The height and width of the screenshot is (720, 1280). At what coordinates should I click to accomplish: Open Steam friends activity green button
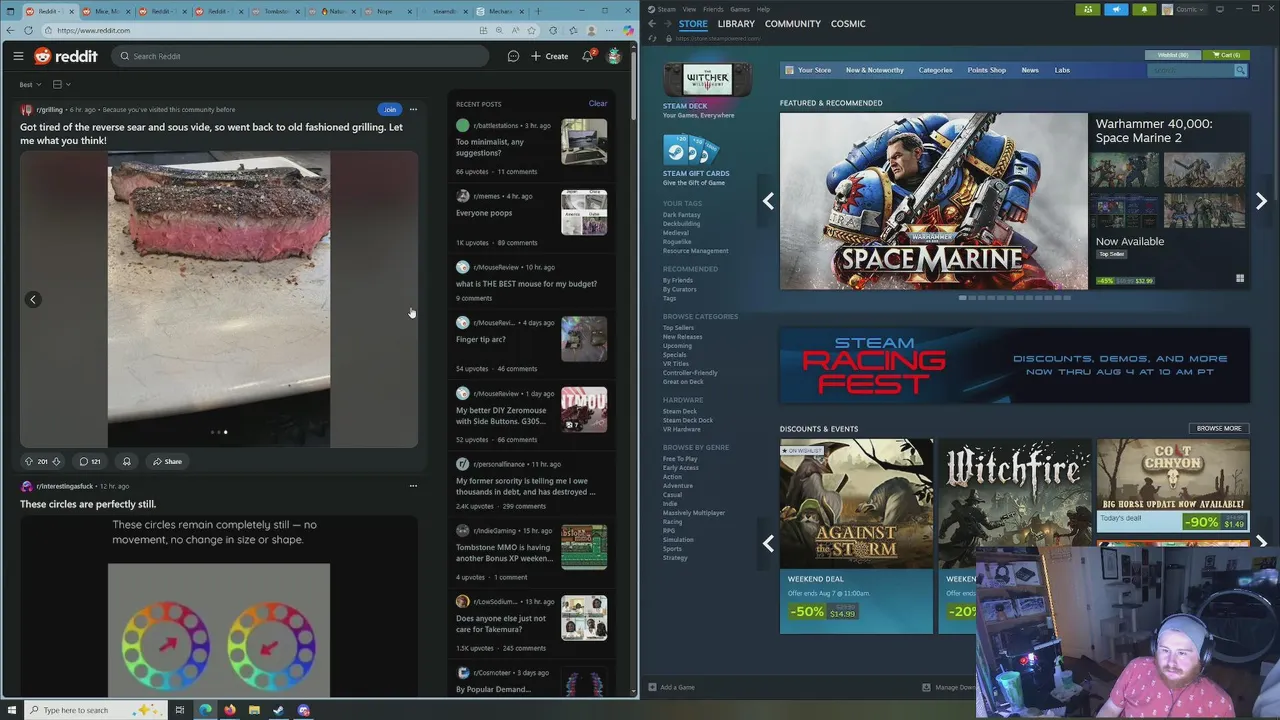(1088, 9)
